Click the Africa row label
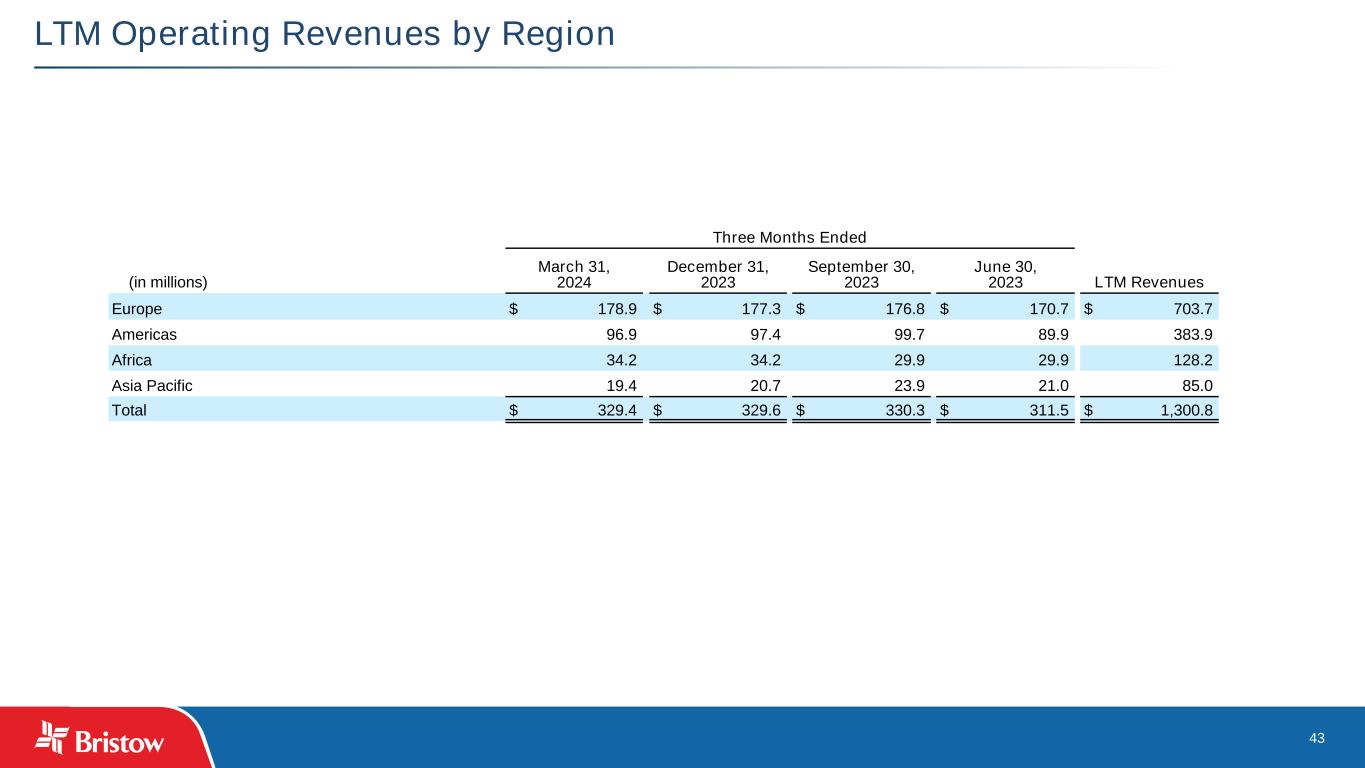Viewport: 1365px width, 768px height. click(132, 360)
